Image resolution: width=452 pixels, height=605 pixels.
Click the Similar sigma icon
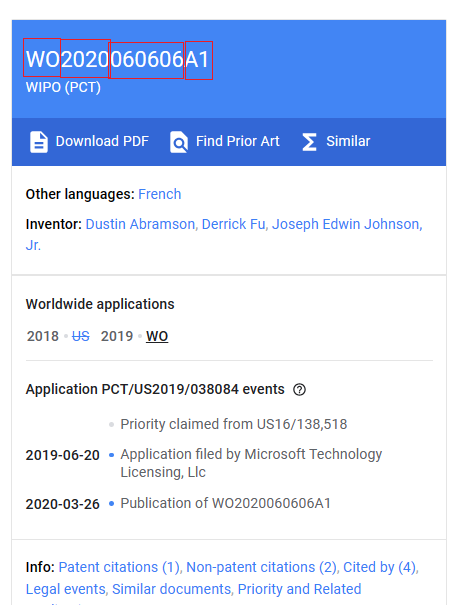(x=309, y=142)
